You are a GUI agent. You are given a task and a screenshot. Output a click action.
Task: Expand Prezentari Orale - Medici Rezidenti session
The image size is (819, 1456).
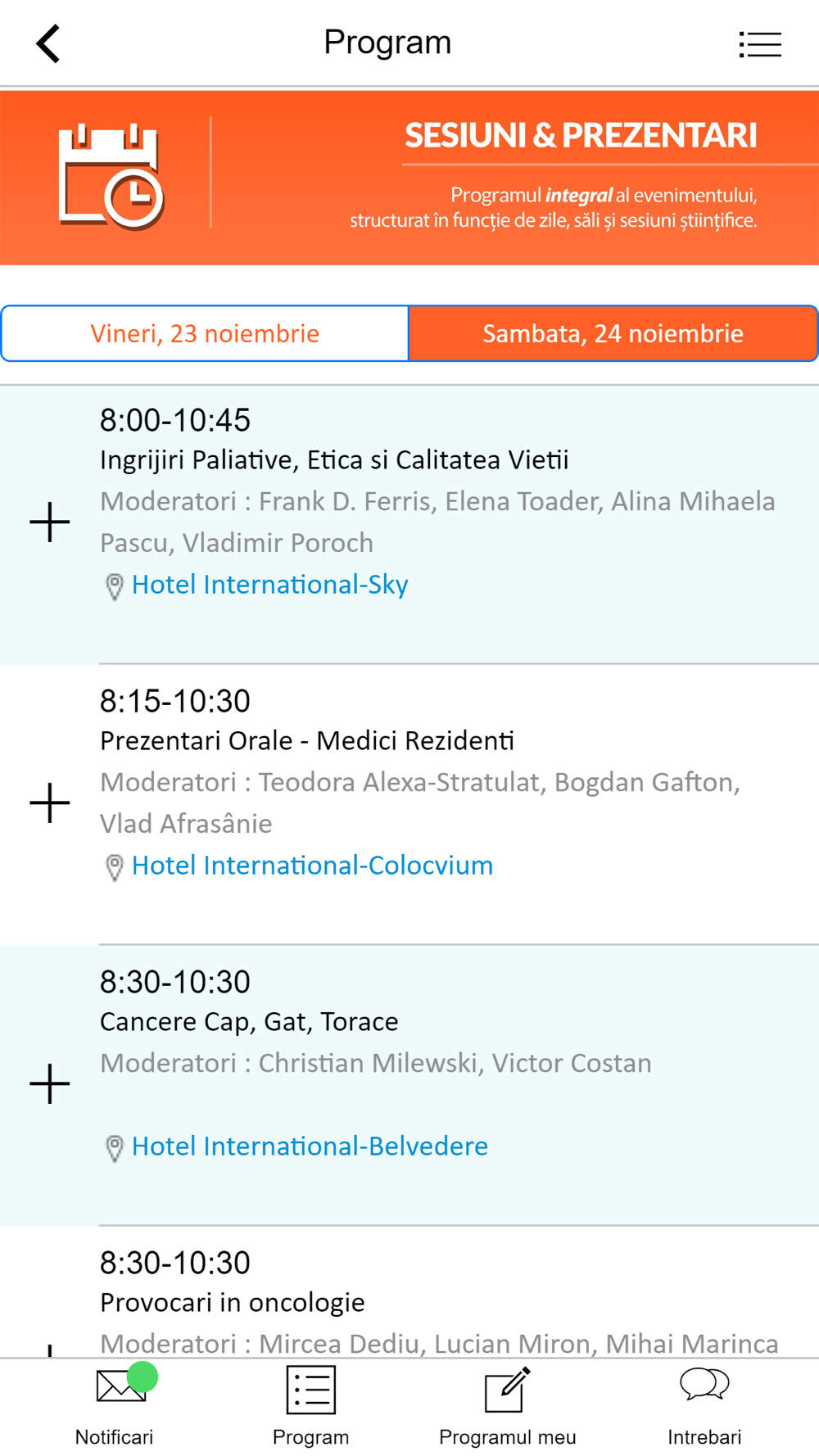point(50,803)
